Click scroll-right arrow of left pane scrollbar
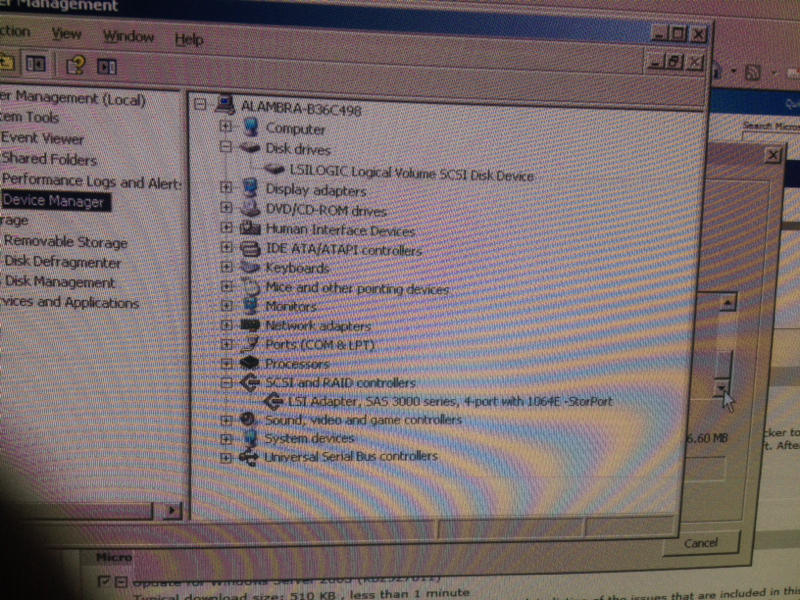Viewport: 800px width, 600px height. tap(172, 510)
